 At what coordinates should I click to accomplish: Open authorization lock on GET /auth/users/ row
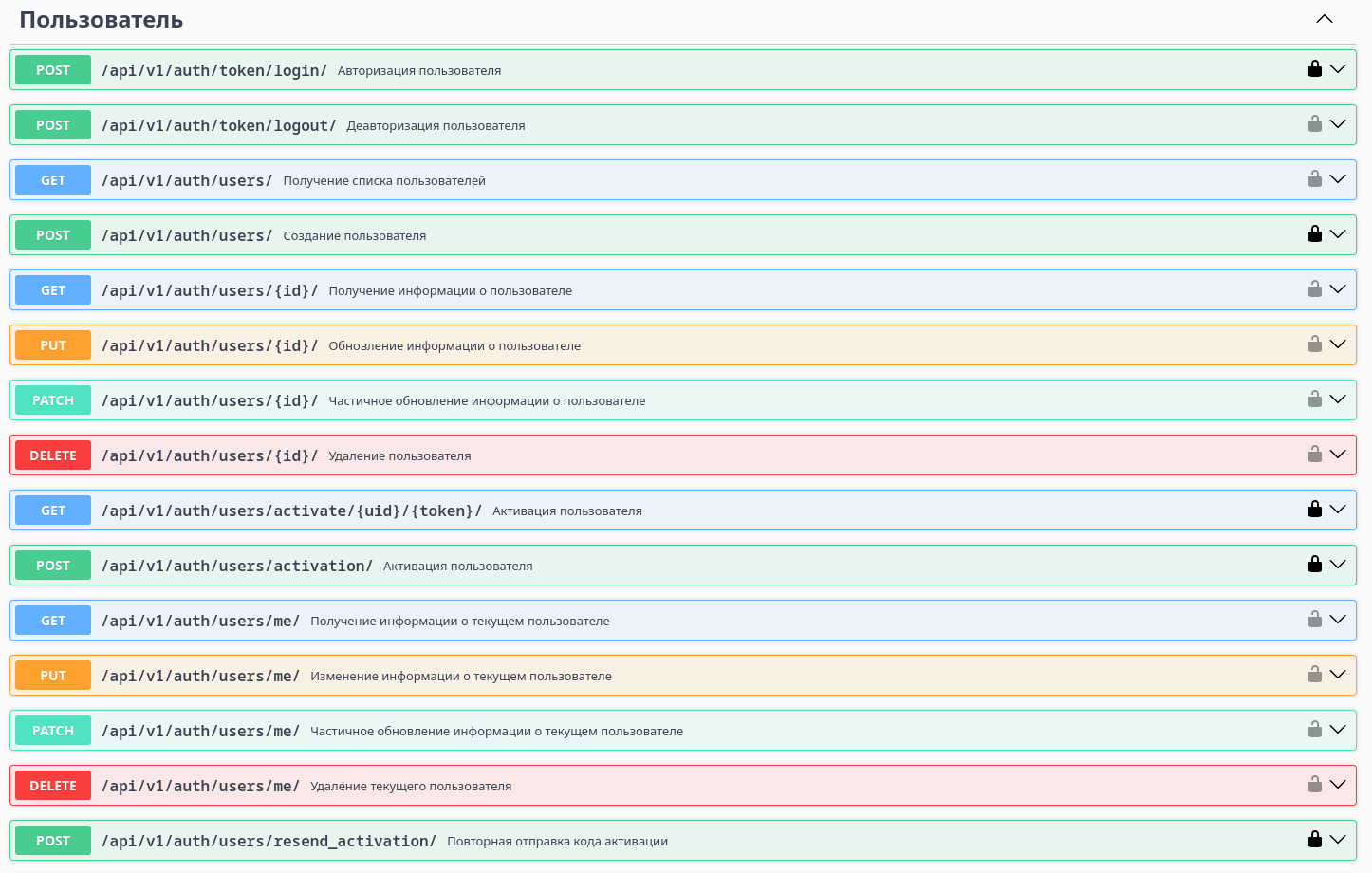tap(1315, 178)
